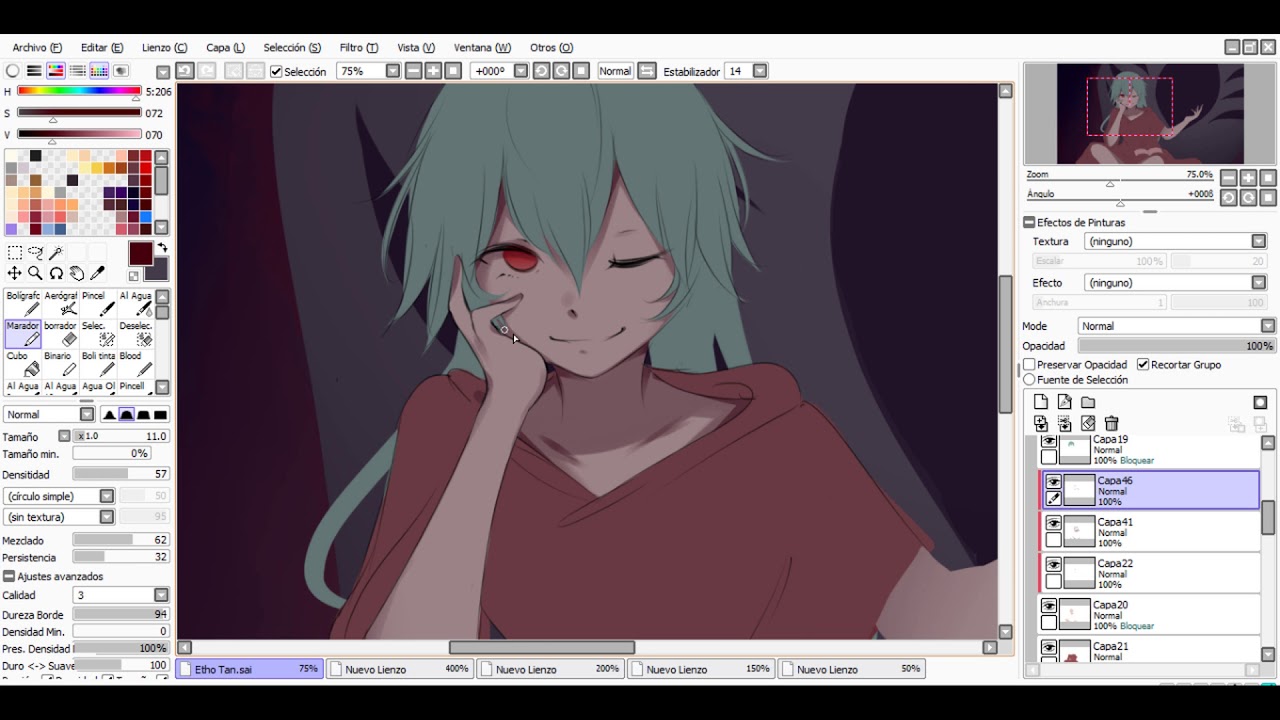Open the layer Mode dropdown
Viewport: 1280px width, 720px height.
(x=1177, y=326)
